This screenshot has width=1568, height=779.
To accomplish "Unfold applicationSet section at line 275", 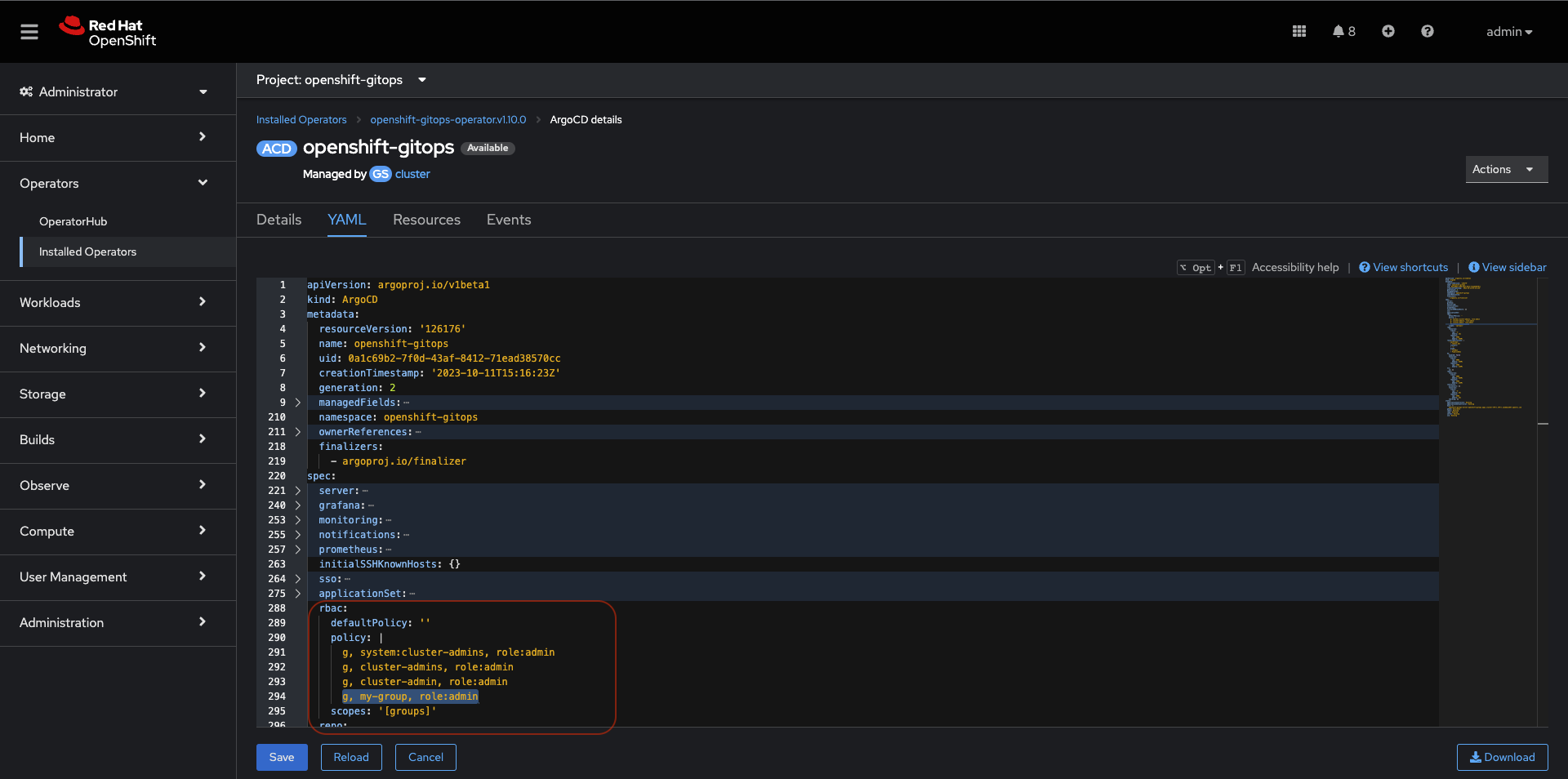I will point(298,594).
